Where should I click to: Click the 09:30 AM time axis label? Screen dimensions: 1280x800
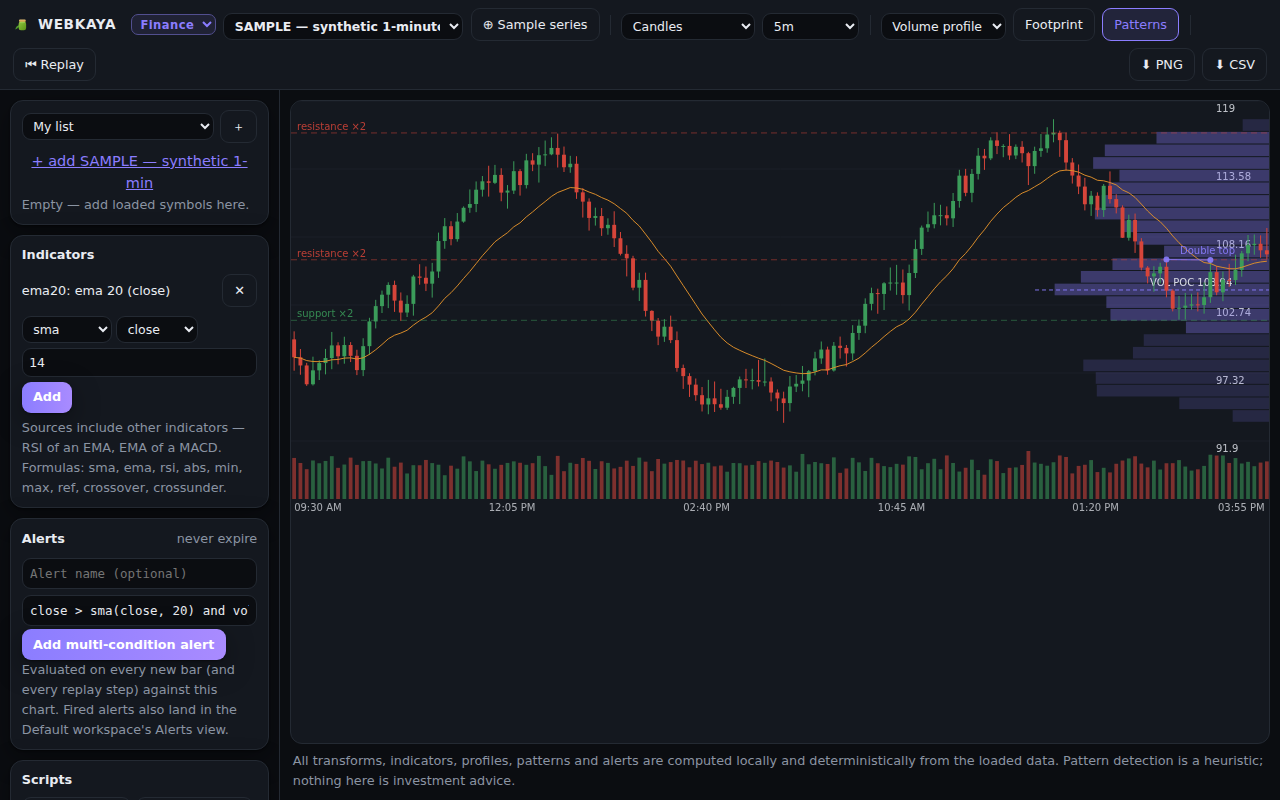[x=318, y=508]
